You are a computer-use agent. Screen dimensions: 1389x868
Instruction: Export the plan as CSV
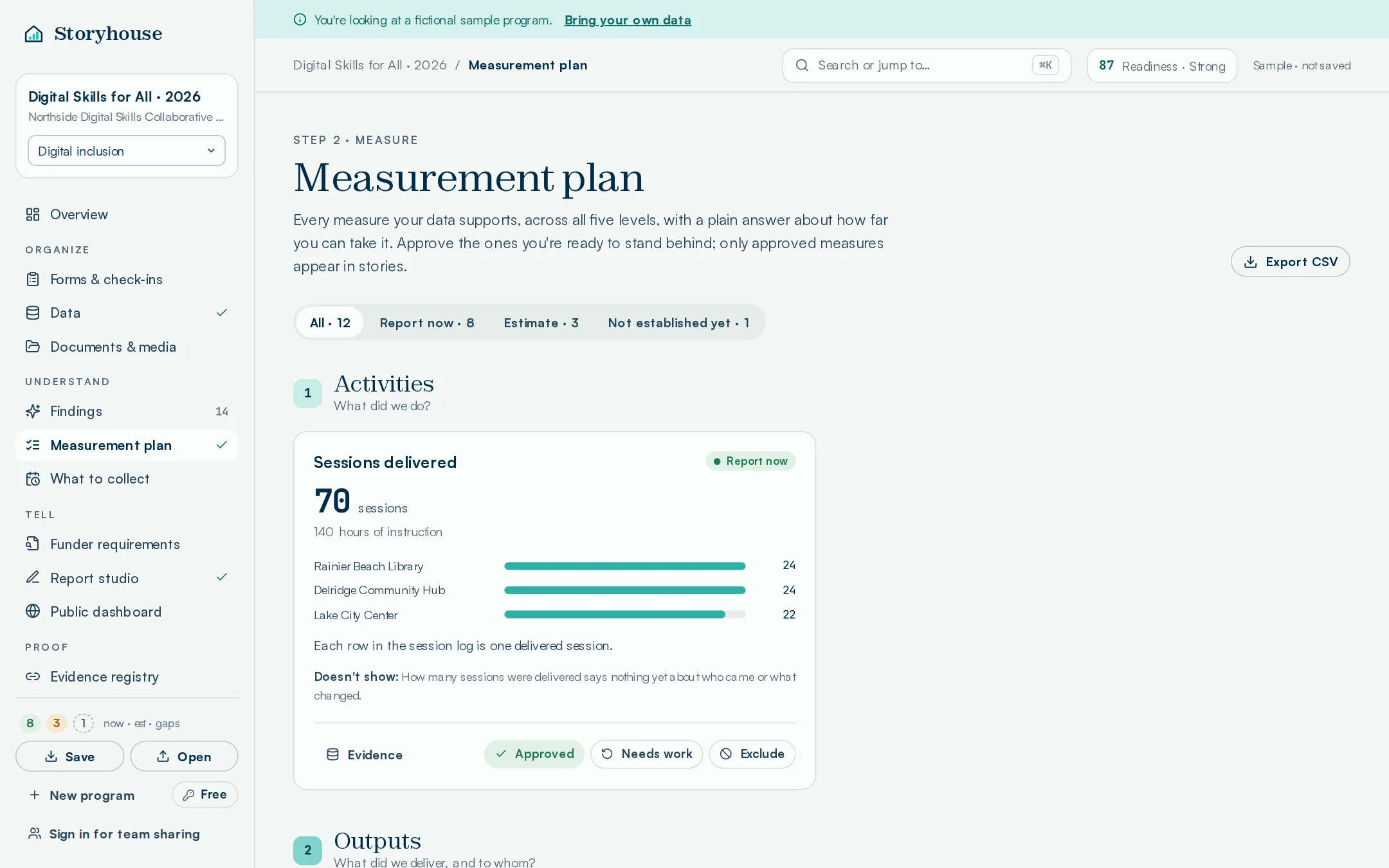(x=1290, y=262)
